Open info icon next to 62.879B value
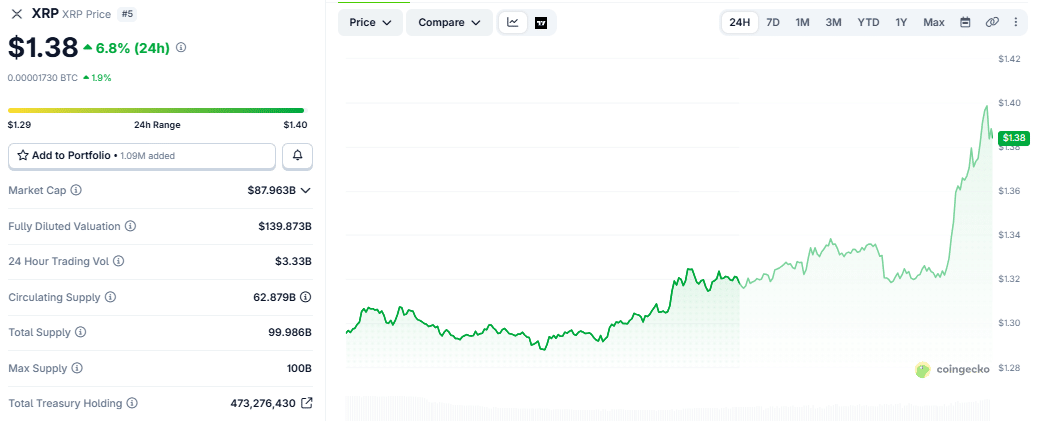 click(305, 297)
